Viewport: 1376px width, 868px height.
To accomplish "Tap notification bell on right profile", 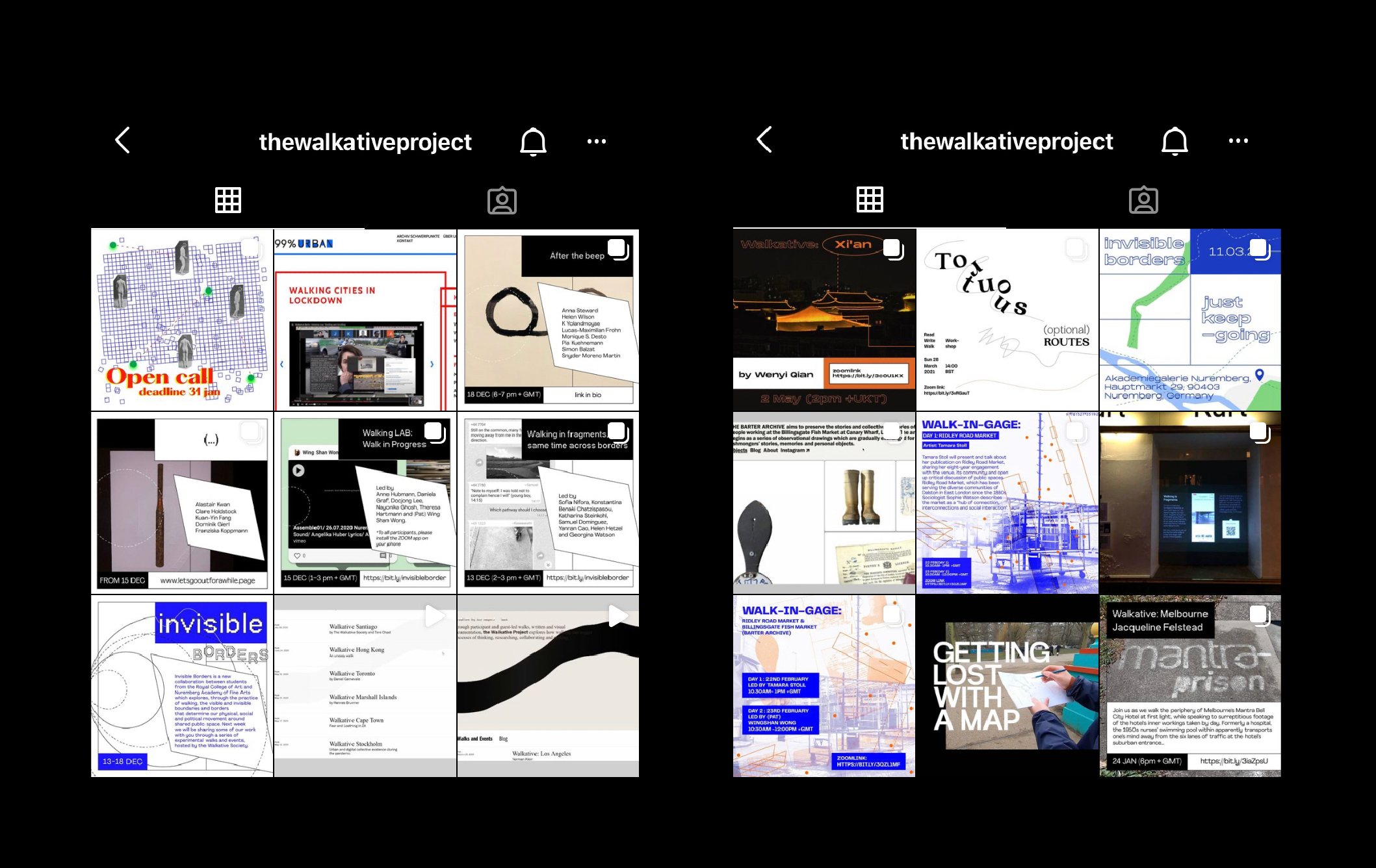I will click(1175, 141).
